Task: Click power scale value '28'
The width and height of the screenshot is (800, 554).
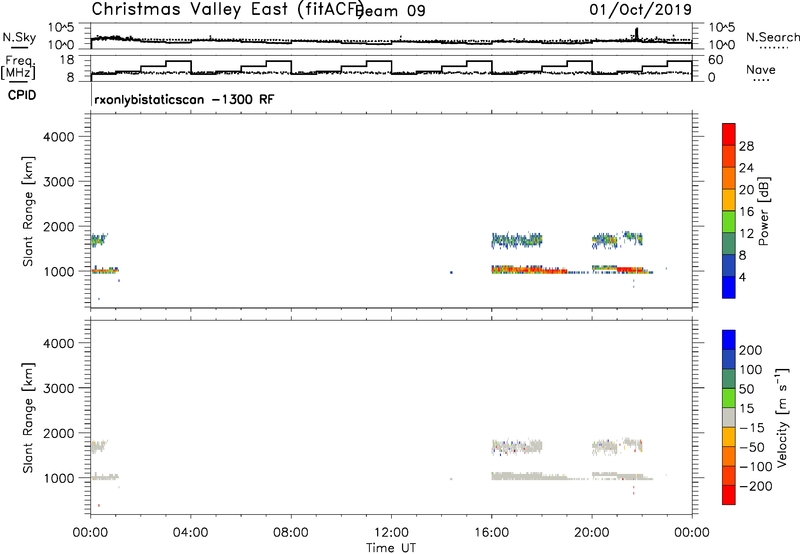Action: click(x=746, y=146)
